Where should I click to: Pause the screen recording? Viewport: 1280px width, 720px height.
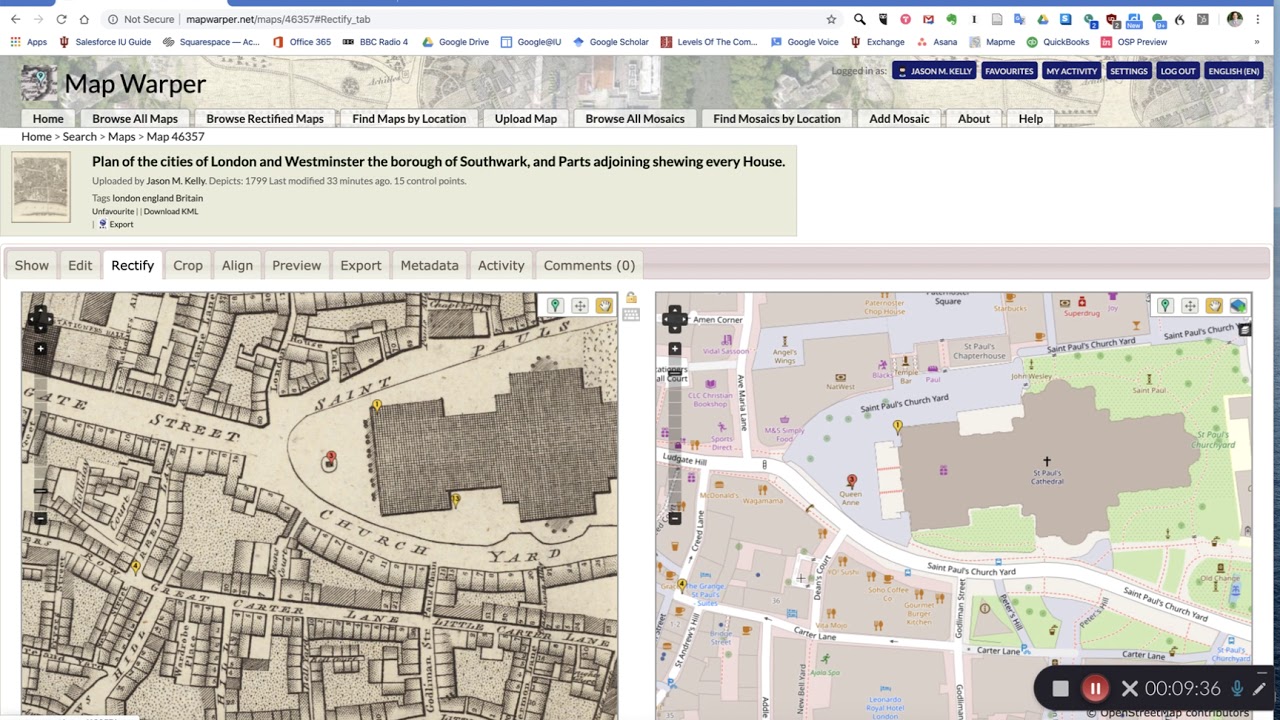(x=1095, y=689)
